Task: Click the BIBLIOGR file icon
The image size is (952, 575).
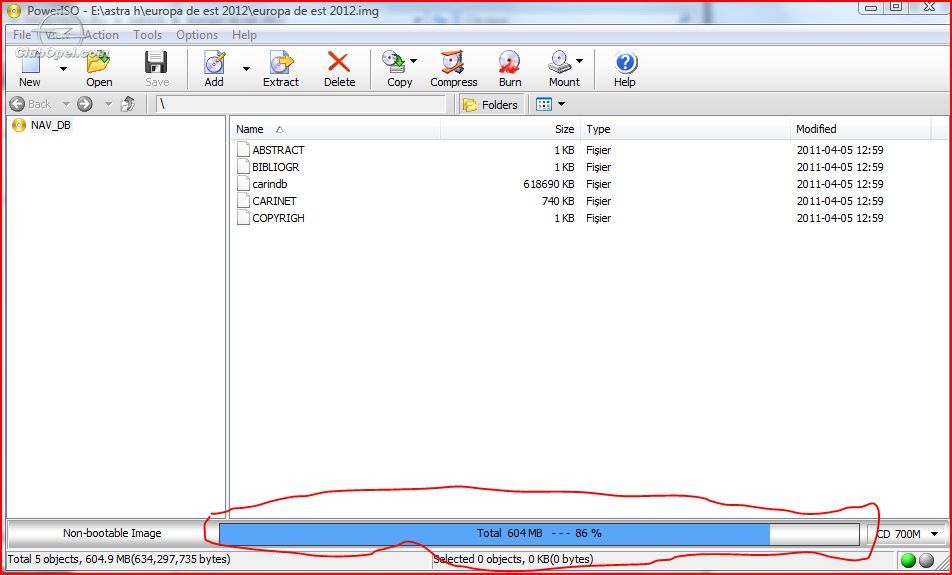Action: coord(243,166)
